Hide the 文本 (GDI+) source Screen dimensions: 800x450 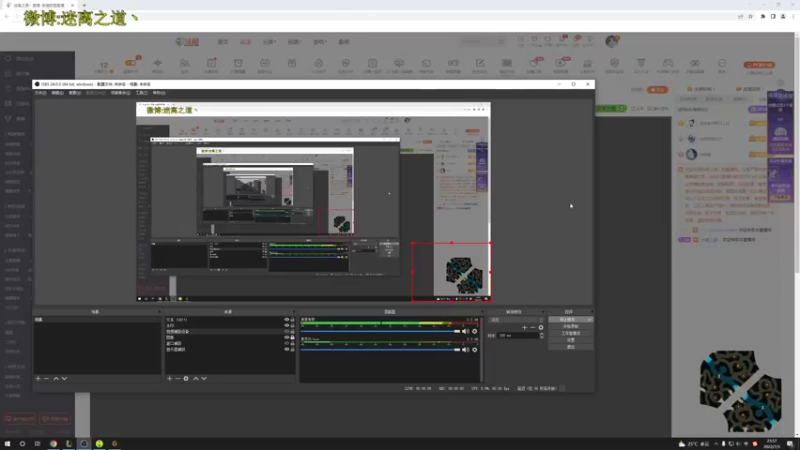[x=287, y=320]
